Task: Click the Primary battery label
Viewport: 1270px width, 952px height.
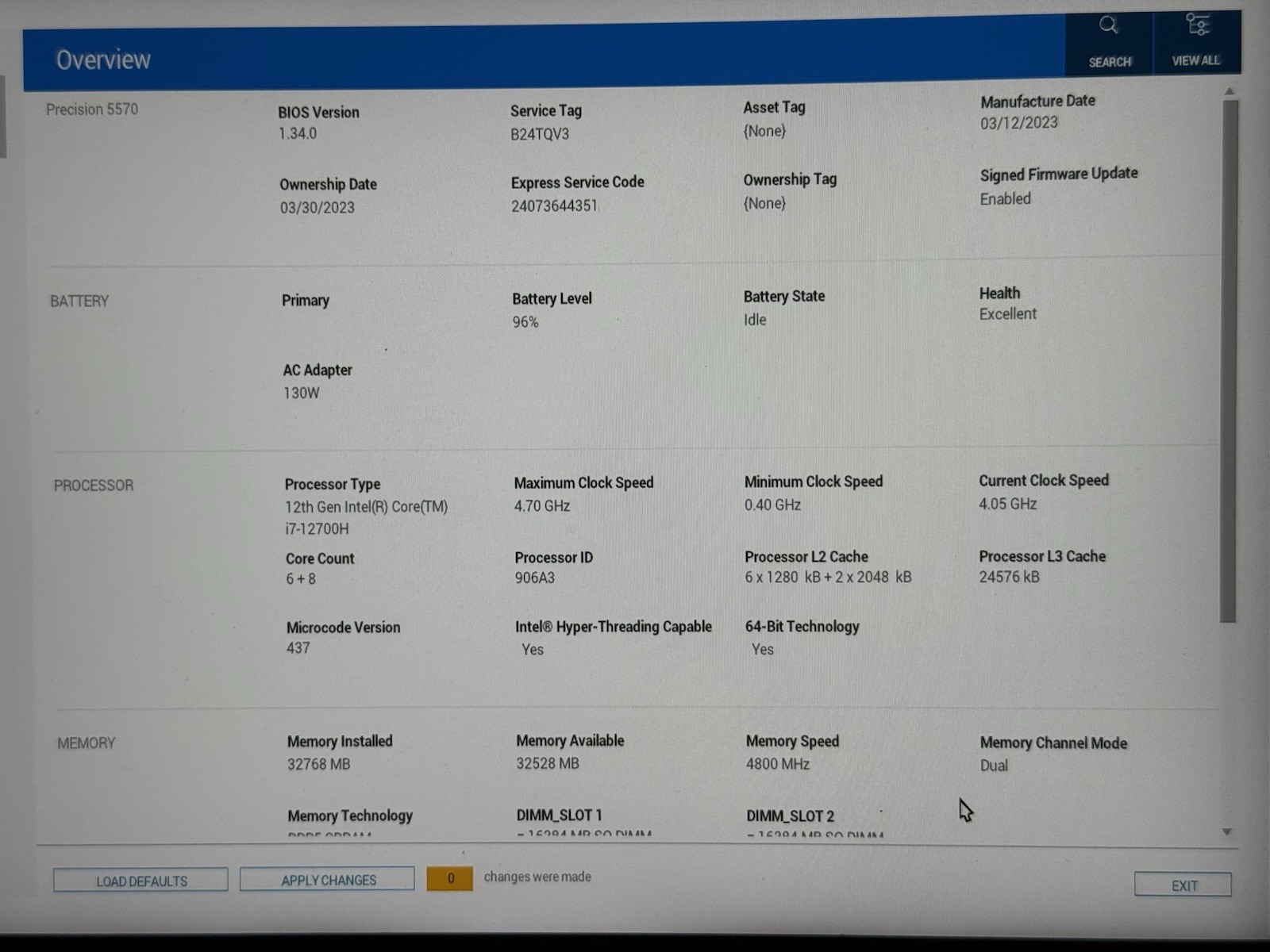Action: pyautogui.click(x=306, y=301)
